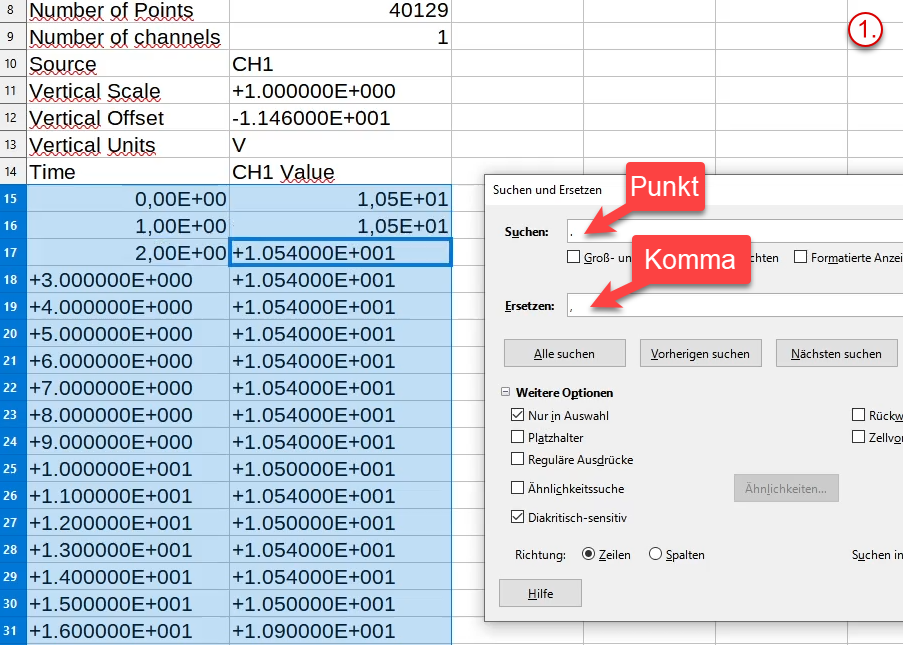Click the '+1.000000E+000' cell in row 11
The image size is (903, 645).
click(x=340, y=91)
